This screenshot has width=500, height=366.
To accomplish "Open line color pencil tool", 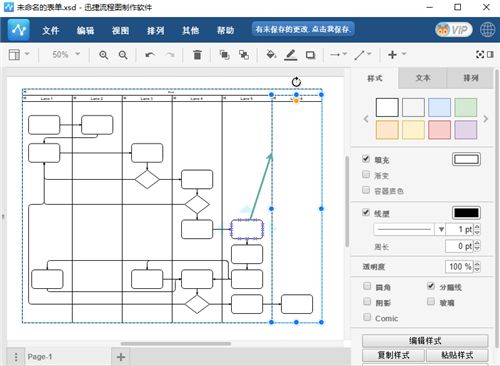I will tap(291, 55).
